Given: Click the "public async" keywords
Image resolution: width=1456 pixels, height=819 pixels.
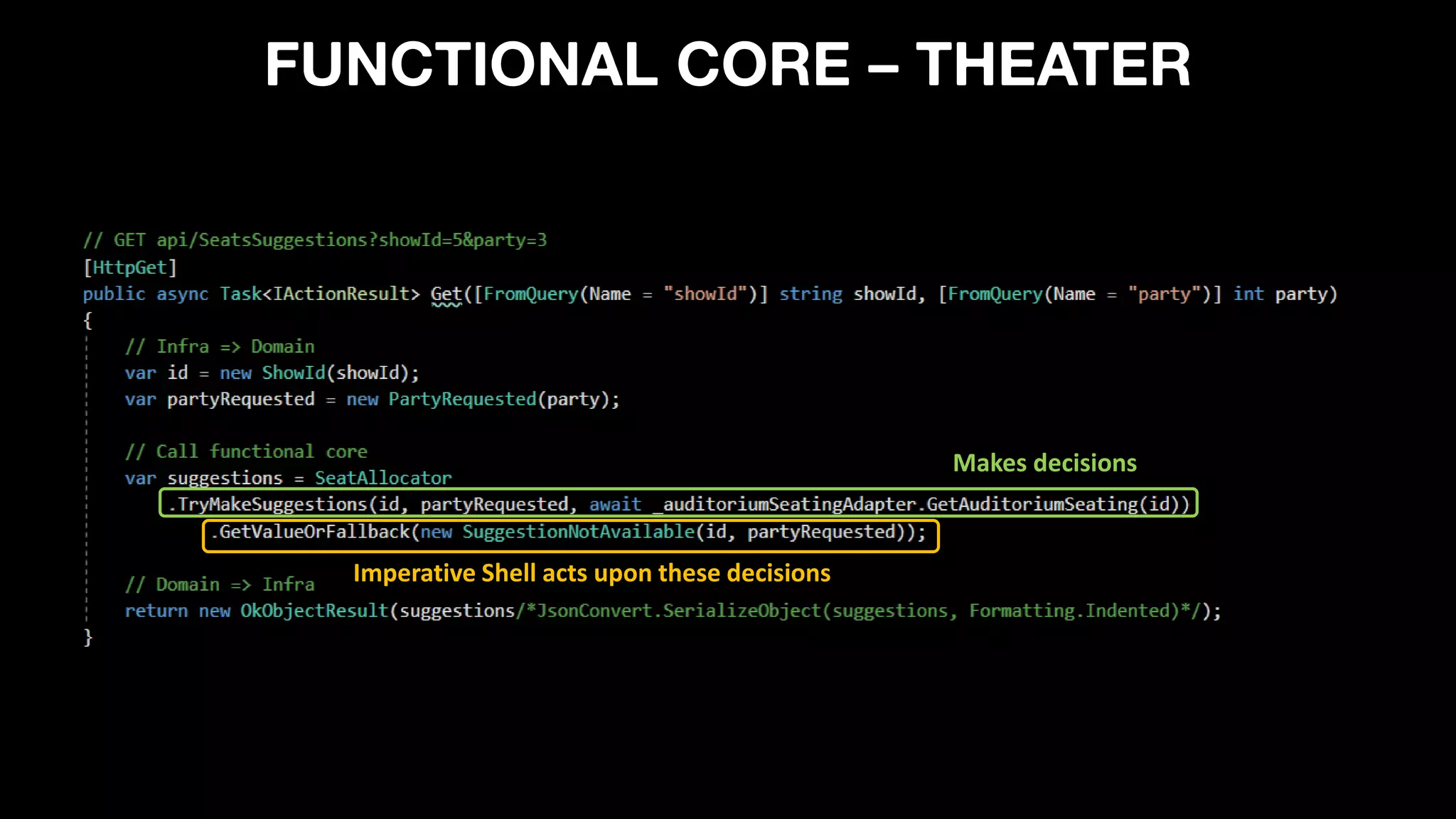Looking at the screenshot, I should (146, 294).
